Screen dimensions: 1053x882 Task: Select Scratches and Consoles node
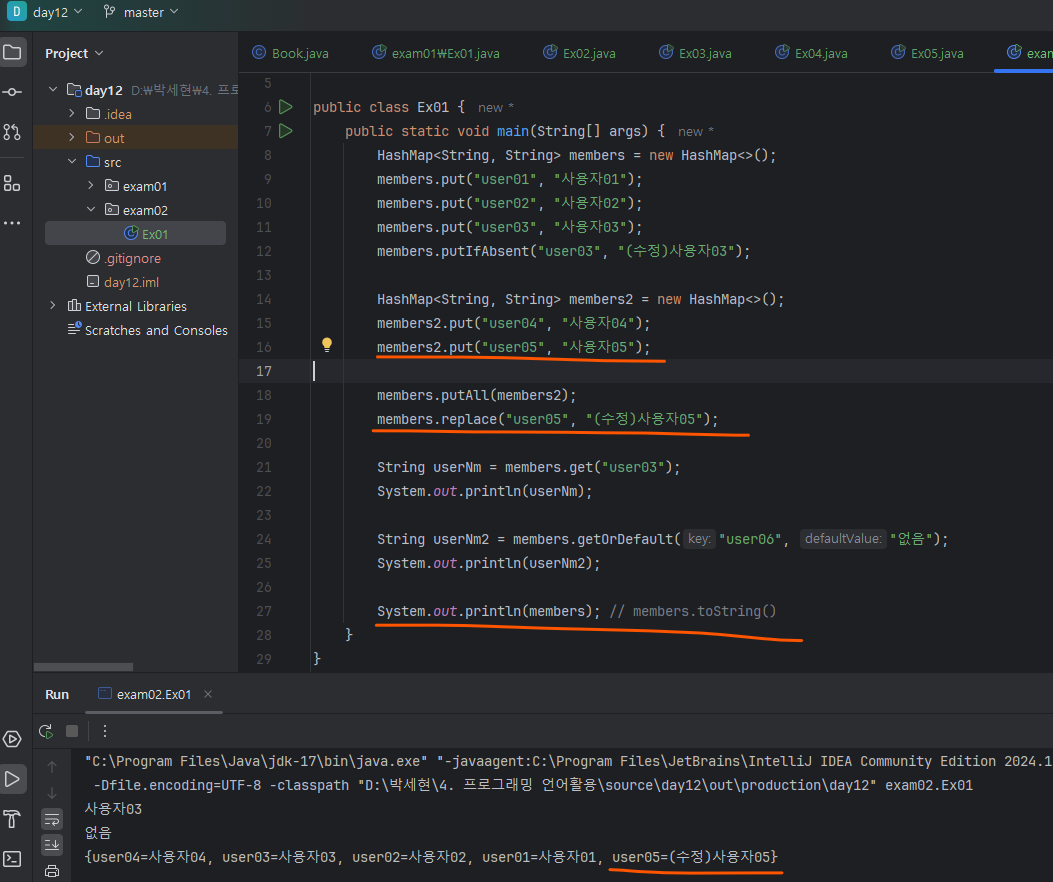pos(148,330)
